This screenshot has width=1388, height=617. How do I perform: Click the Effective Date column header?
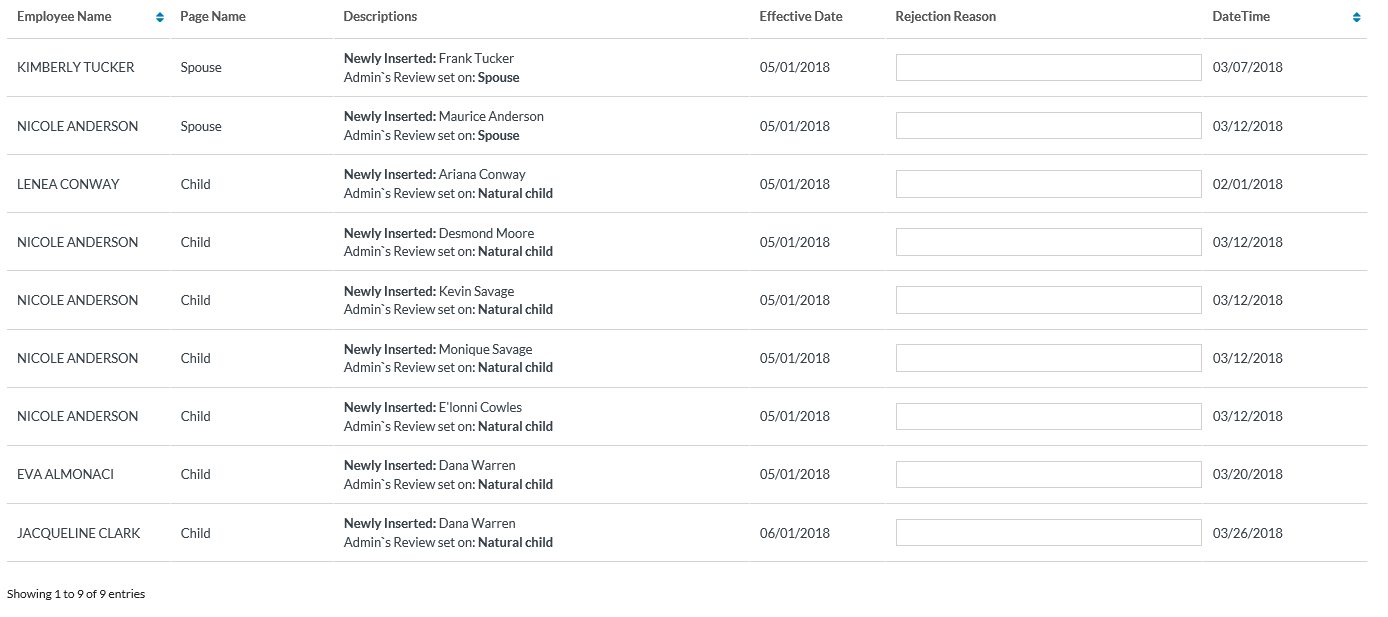800,17
